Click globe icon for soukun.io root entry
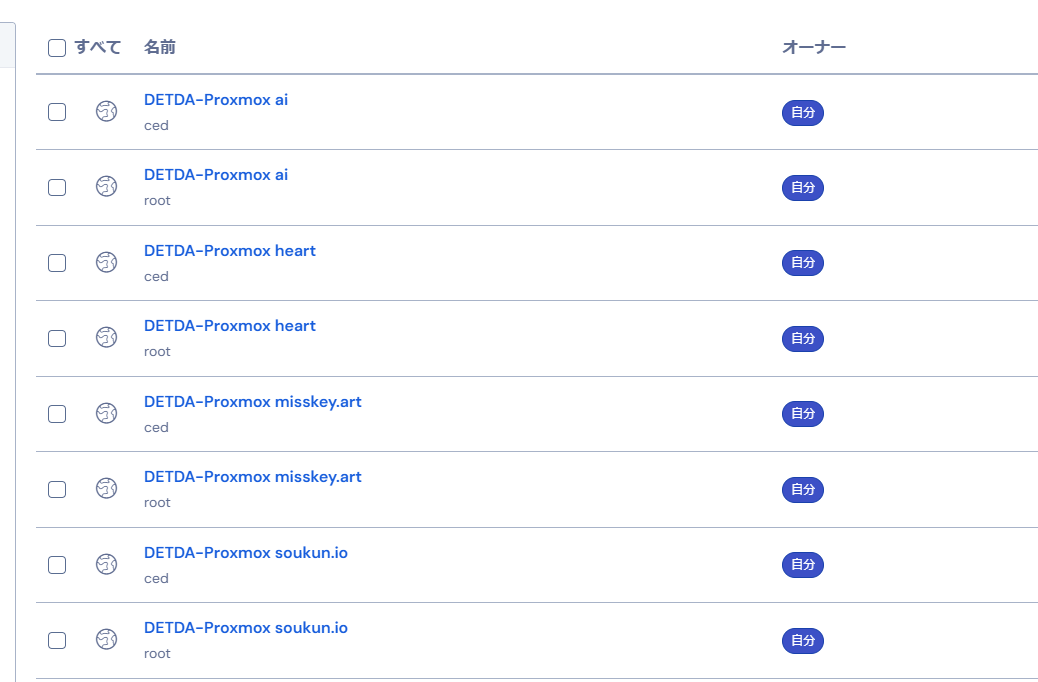This screenshot has width=1038, height=682. (x=107, y=640)
